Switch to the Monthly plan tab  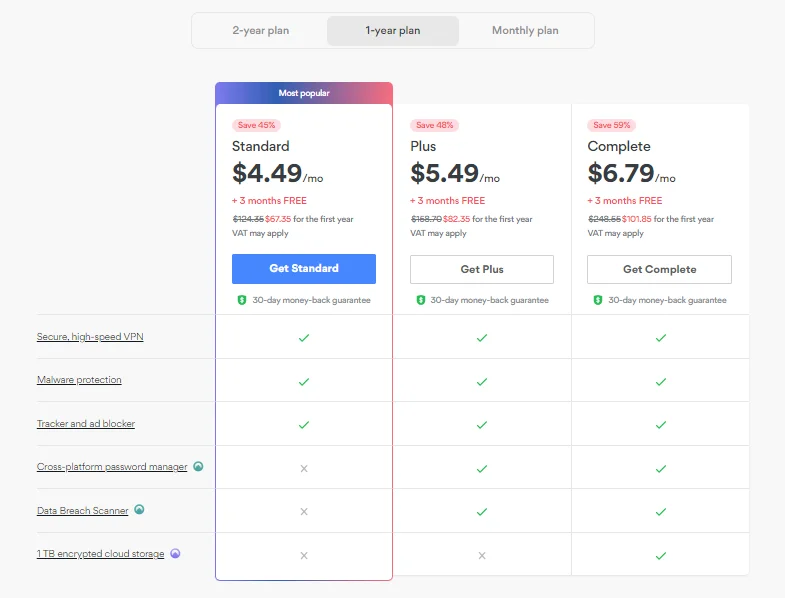[525, 31]
